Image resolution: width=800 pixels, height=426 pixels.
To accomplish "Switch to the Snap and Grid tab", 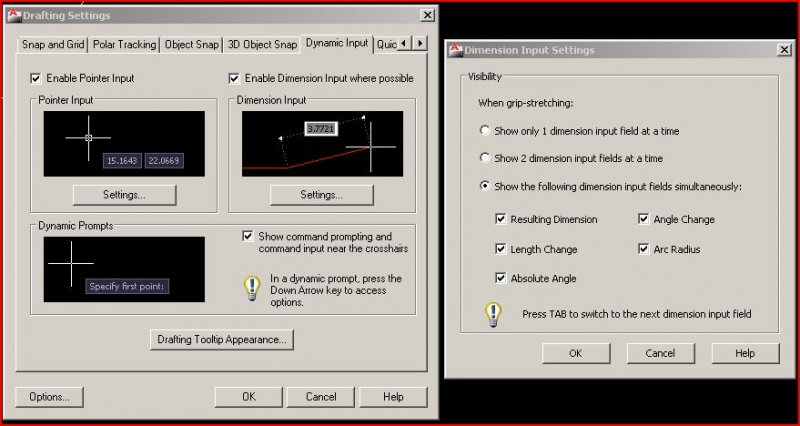I will [x=53, y=44].
